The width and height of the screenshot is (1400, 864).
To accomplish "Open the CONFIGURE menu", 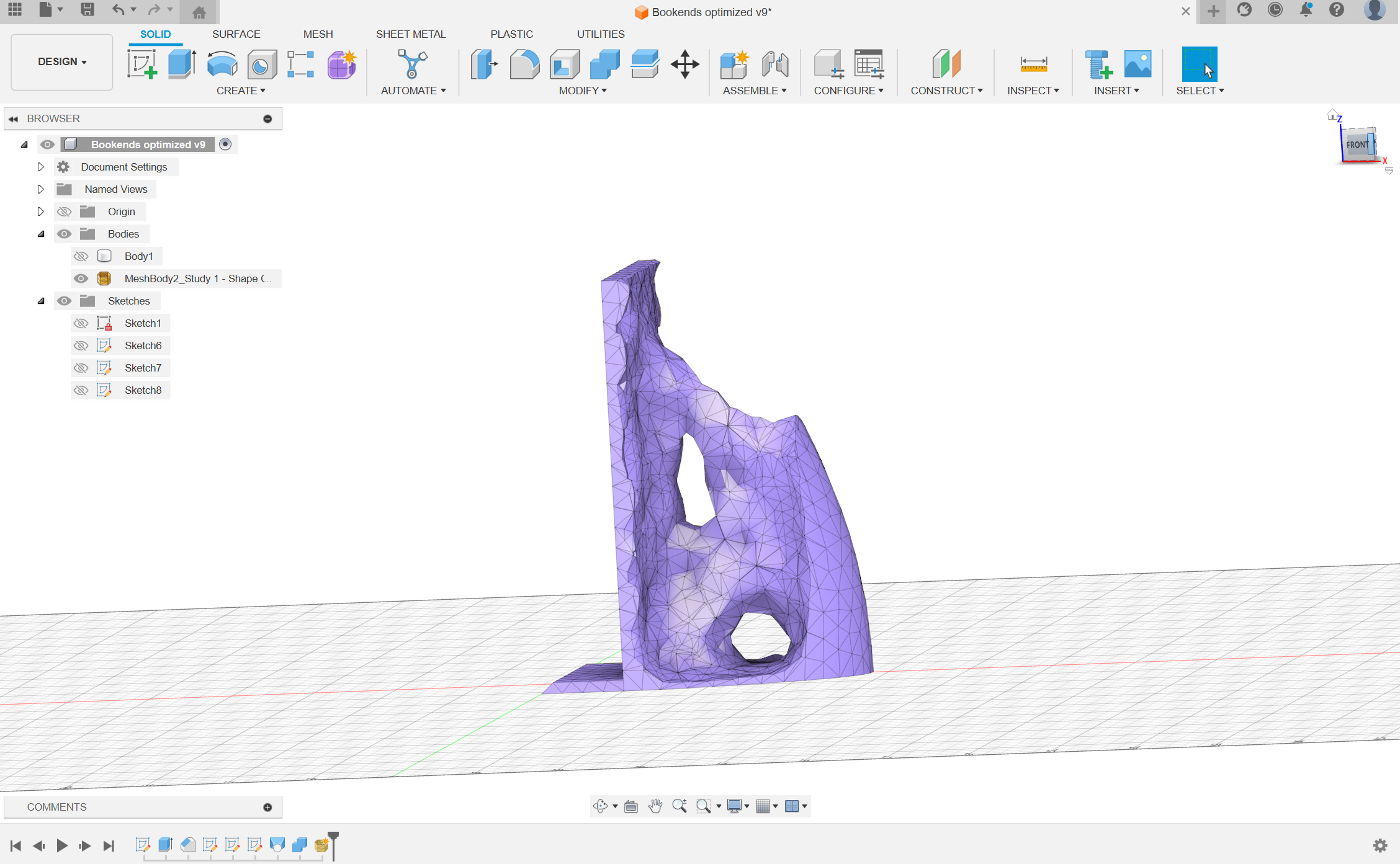I will tap(848, 91).
